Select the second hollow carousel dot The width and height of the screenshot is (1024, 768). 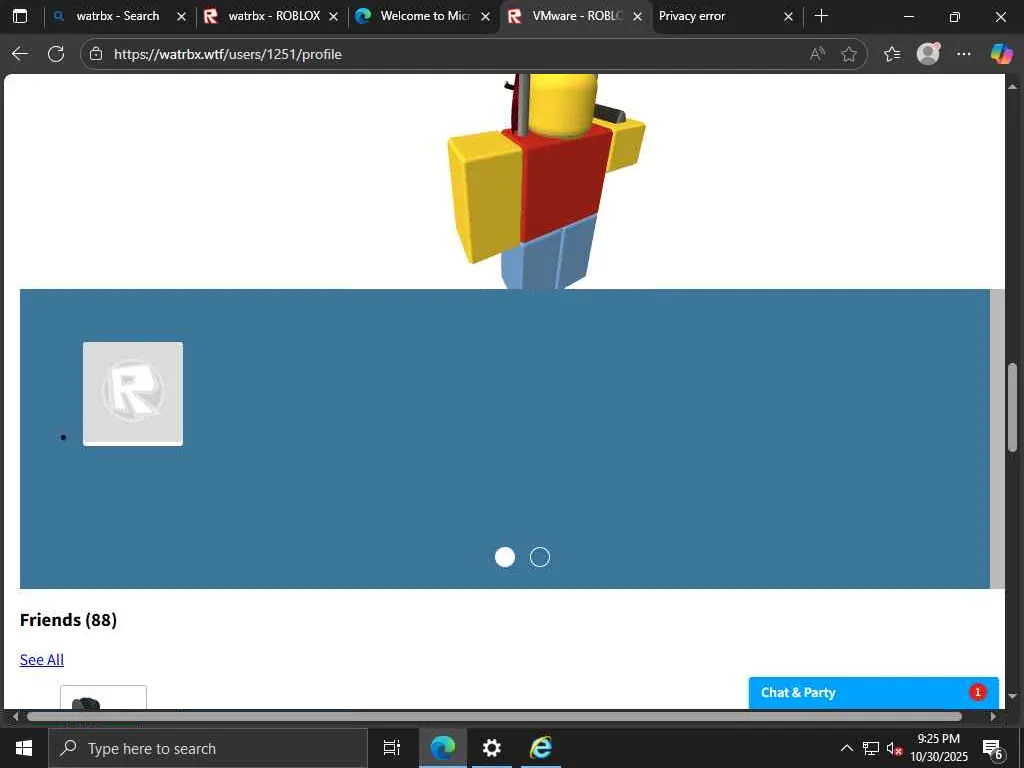[x=539, y=557]
